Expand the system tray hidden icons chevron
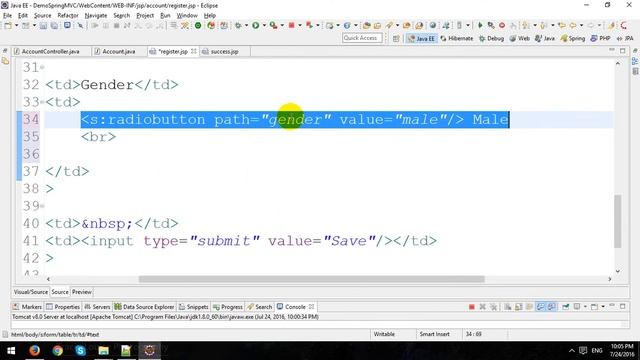640x360 pixels. click(571, 351)
